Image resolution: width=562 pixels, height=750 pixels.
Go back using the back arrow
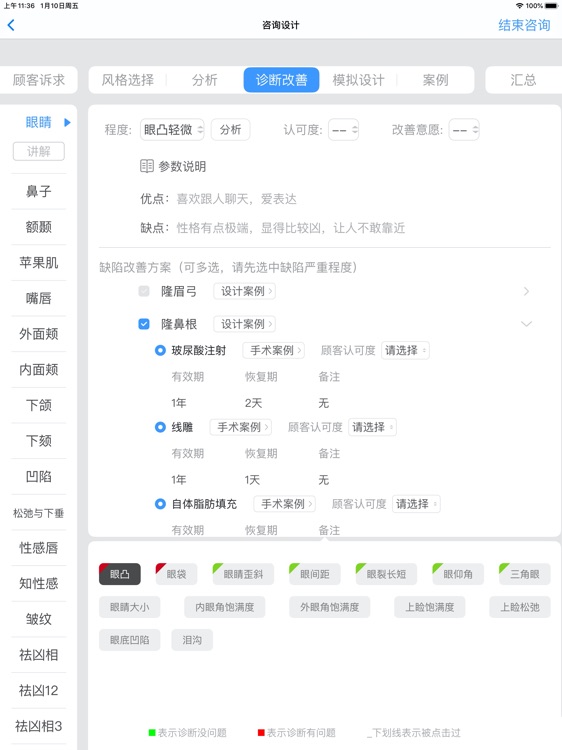(x=11, y=25)
